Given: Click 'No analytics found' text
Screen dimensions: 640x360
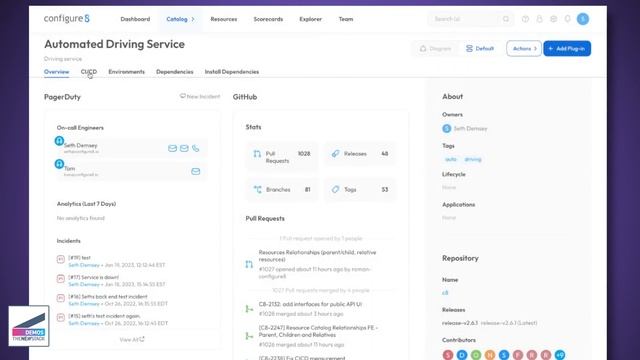Looking at the screenshot, I should click(81, 218).
